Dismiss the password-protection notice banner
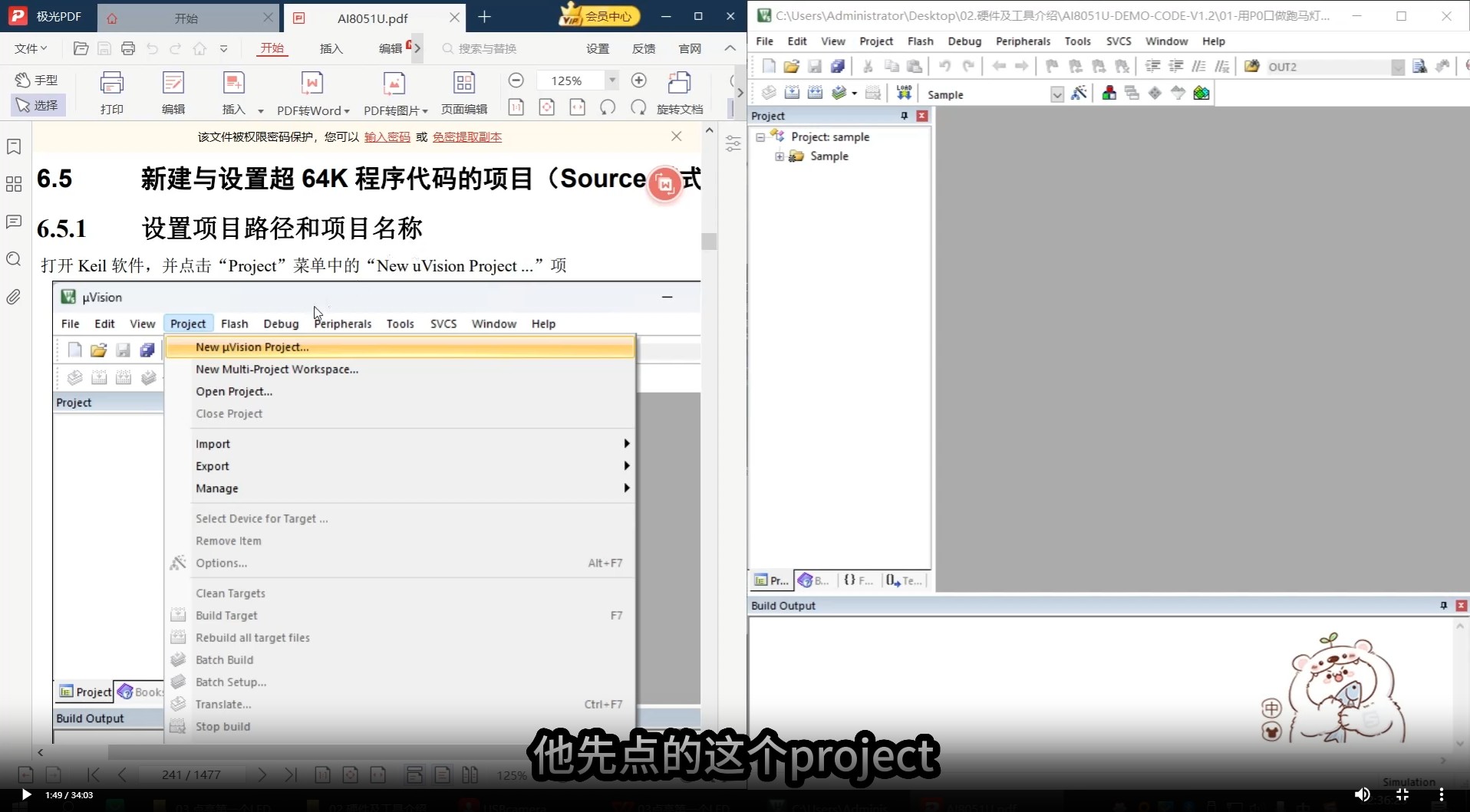This screenshot has height=812, width=1470. [x=676, y=136]
